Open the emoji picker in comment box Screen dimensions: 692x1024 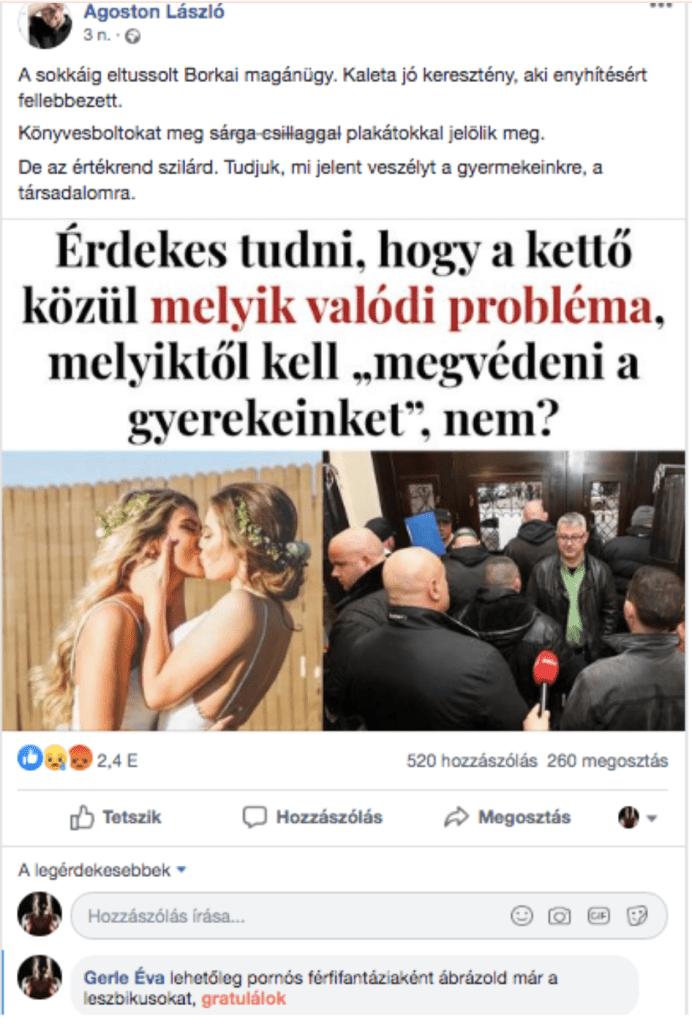[x=521, y=916]
